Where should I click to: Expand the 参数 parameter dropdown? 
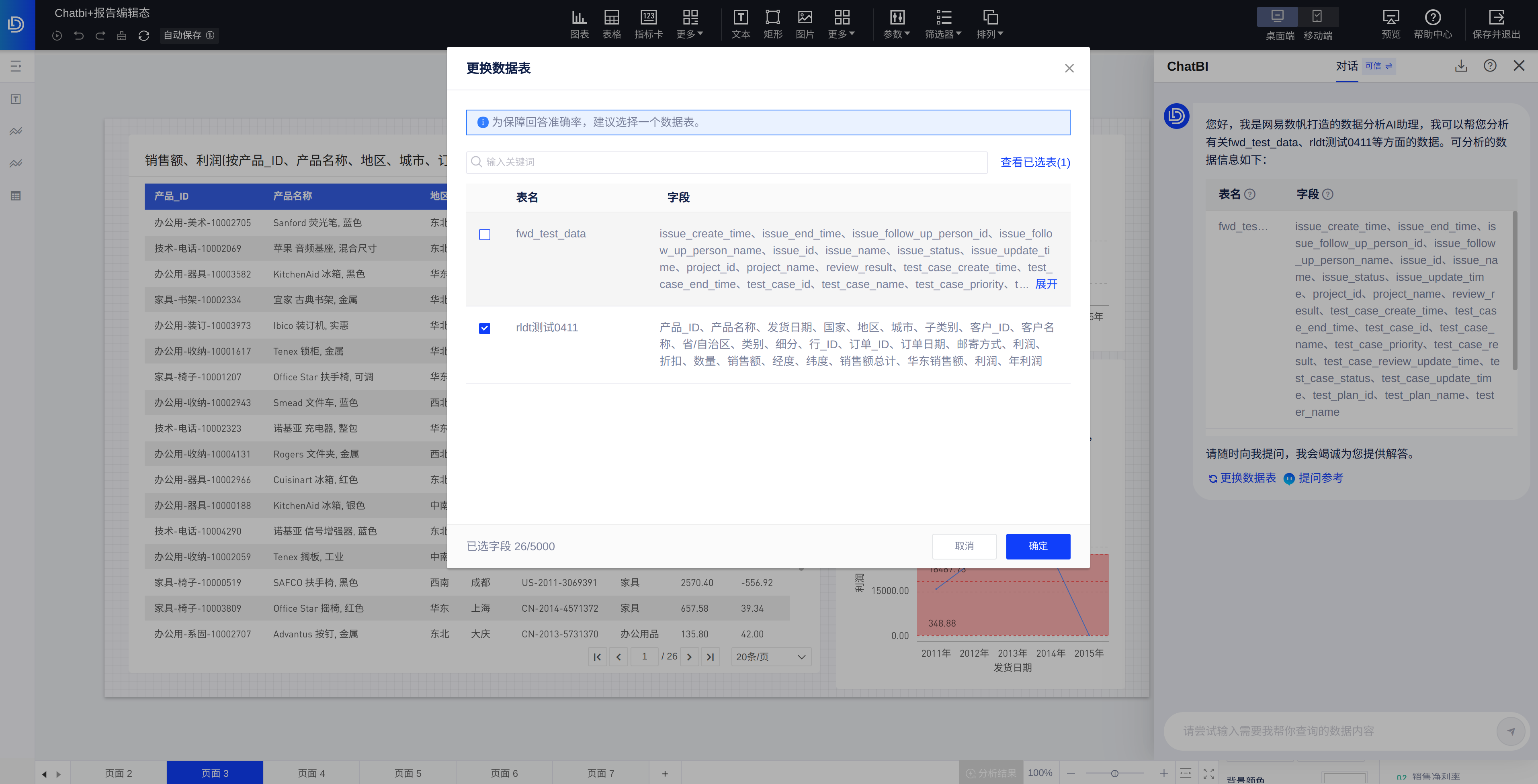[896, 24]
